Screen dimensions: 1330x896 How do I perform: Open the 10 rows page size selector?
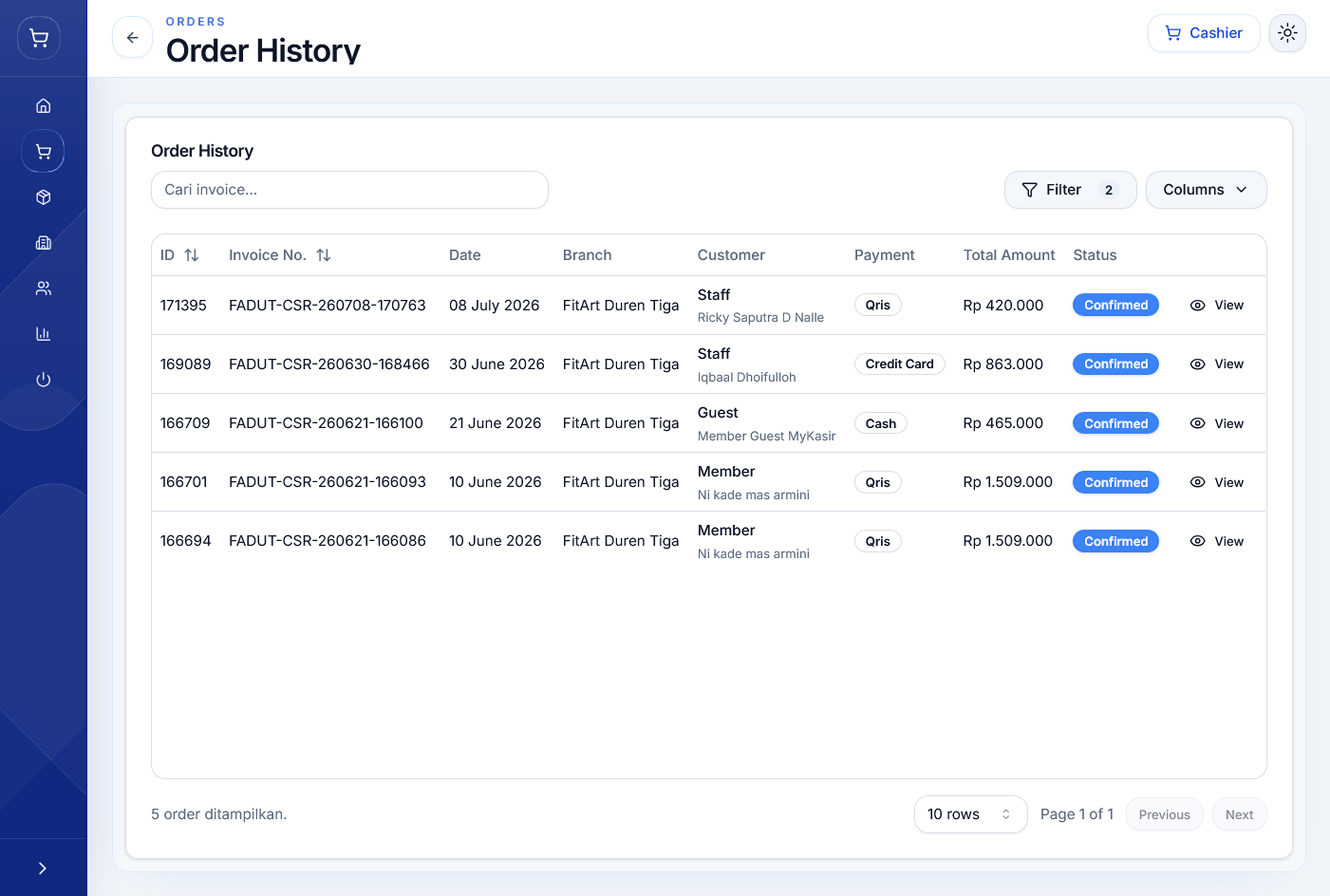970,814
